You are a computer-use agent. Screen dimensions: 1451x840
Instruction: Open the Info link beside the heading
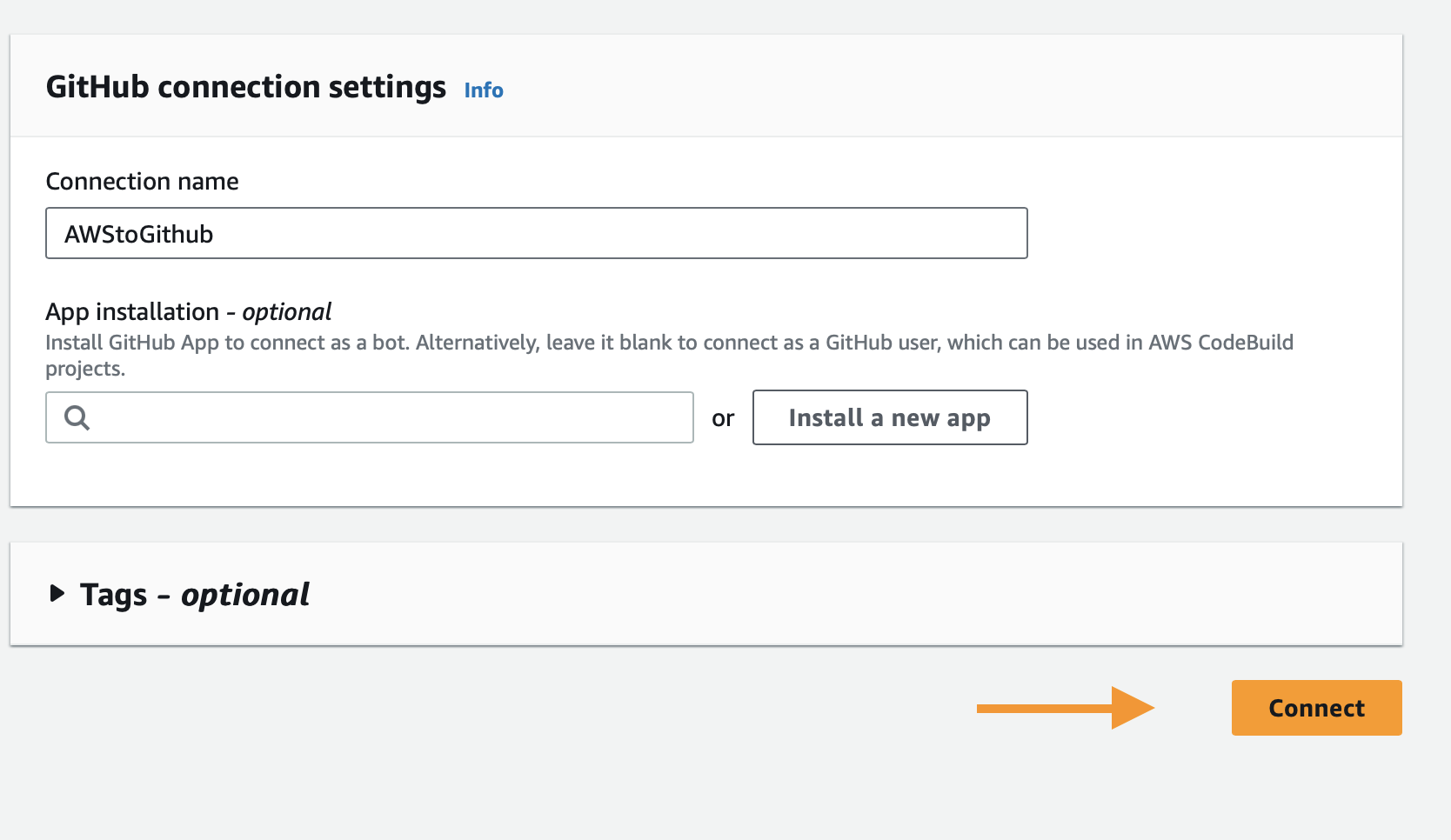(484, 90)
